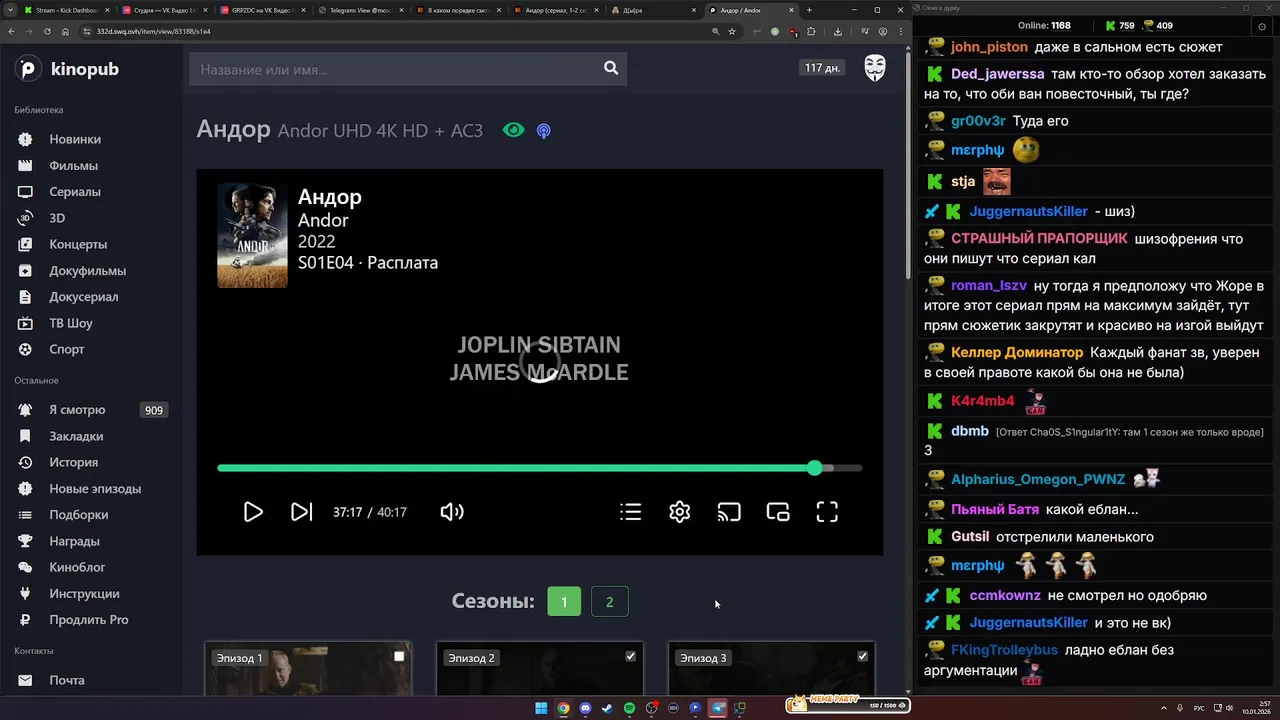Viewport: 1280px width, 720px height.
Task: Open Windows Start menu
Action: tap(541, 708)
